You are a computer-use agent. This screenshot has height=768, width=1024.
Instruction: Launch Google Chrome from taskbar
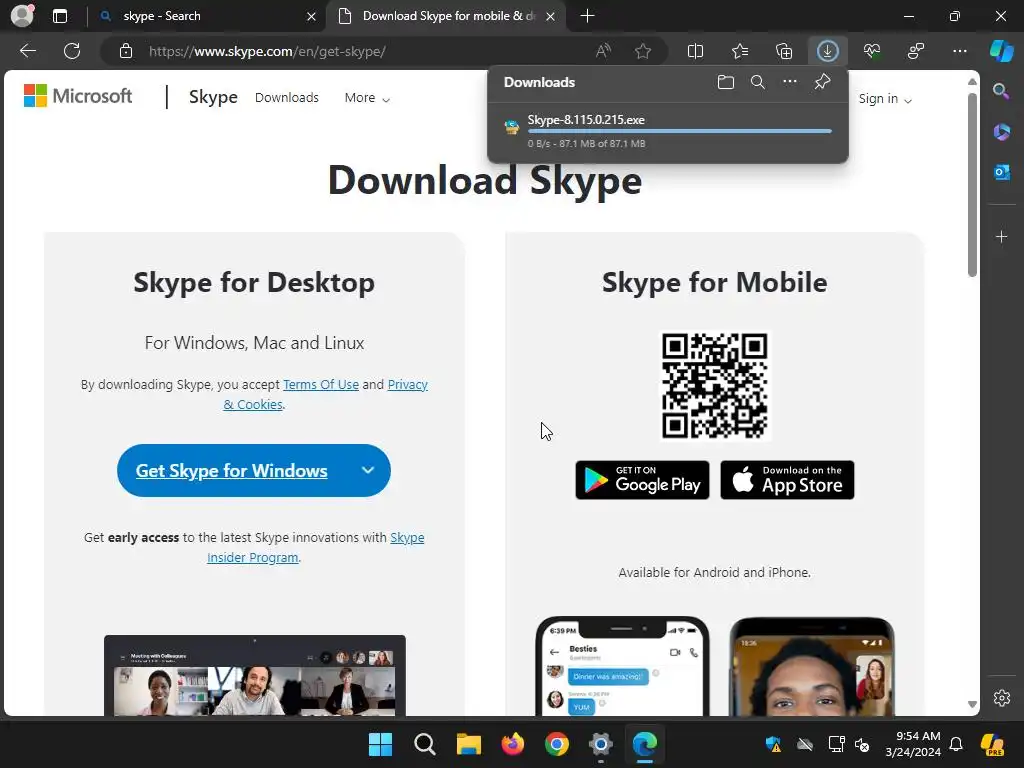pos(557,744)
